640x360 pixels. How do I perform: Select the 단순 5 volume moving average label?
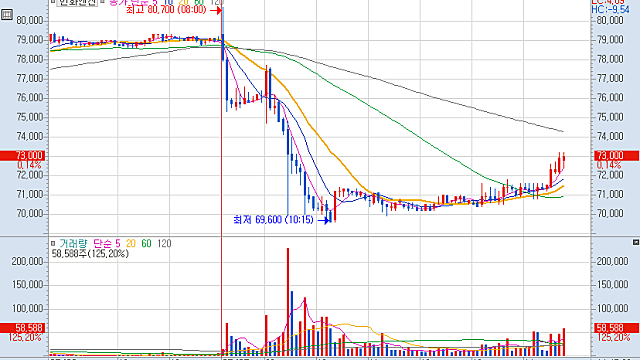click(x=107, y=244)
